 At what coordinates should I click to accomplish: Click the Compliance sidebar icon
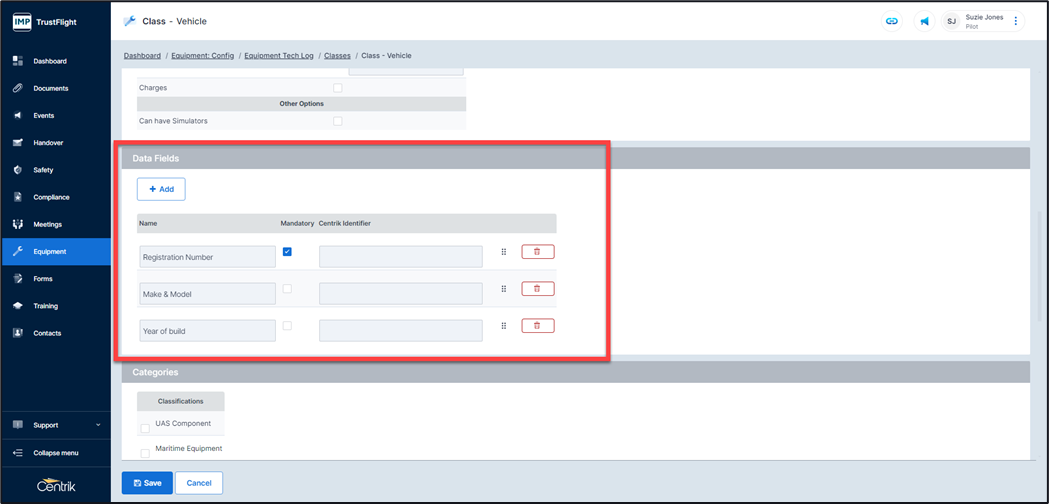point(18,197)
